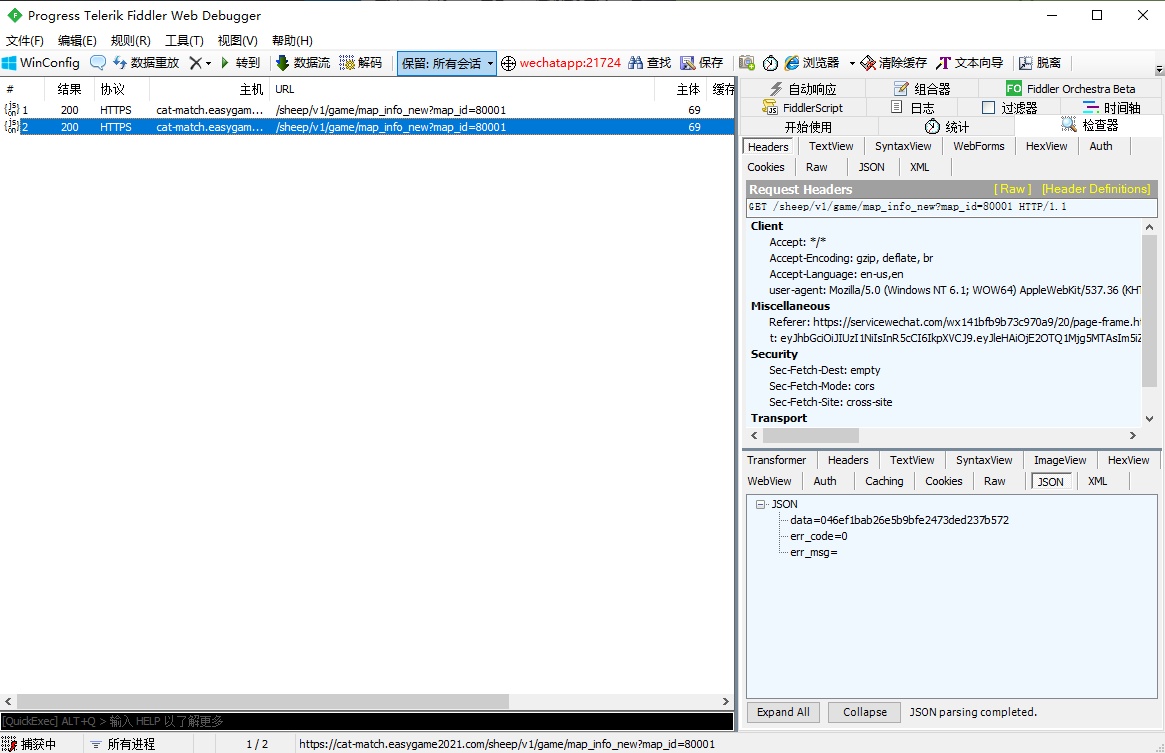1165x753 pixels.
Task: Click 数据重放 (replay) in the toolbar
Action: pos(146,63)
